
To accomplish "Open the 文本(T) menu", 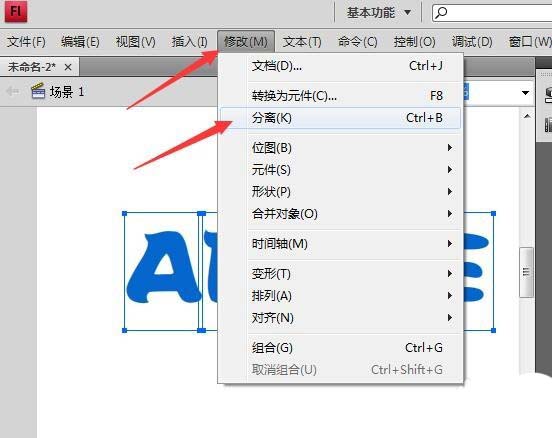I will (x=302, y=42).
